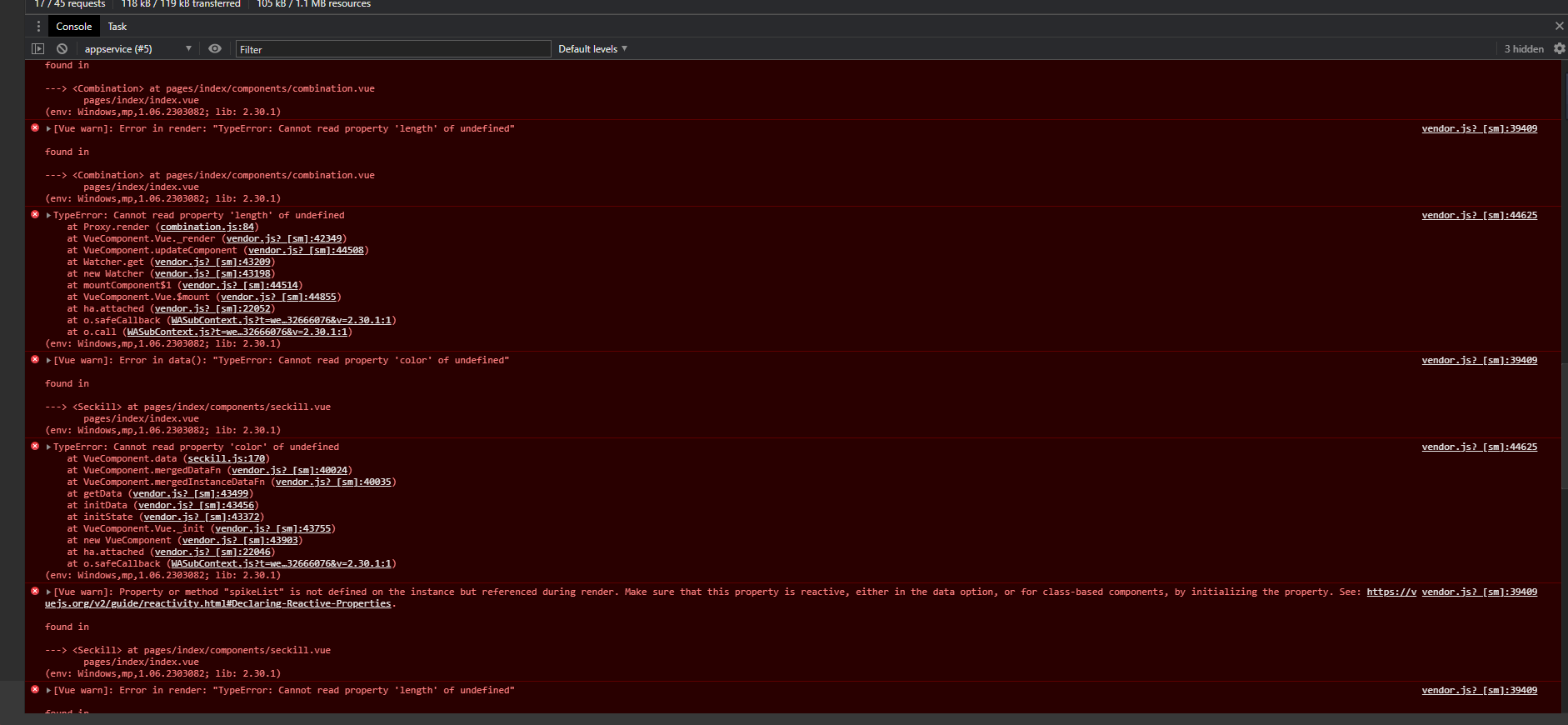Show the console sidebar panel
This screenshot has height=725, width=1568.
point(37,49)
